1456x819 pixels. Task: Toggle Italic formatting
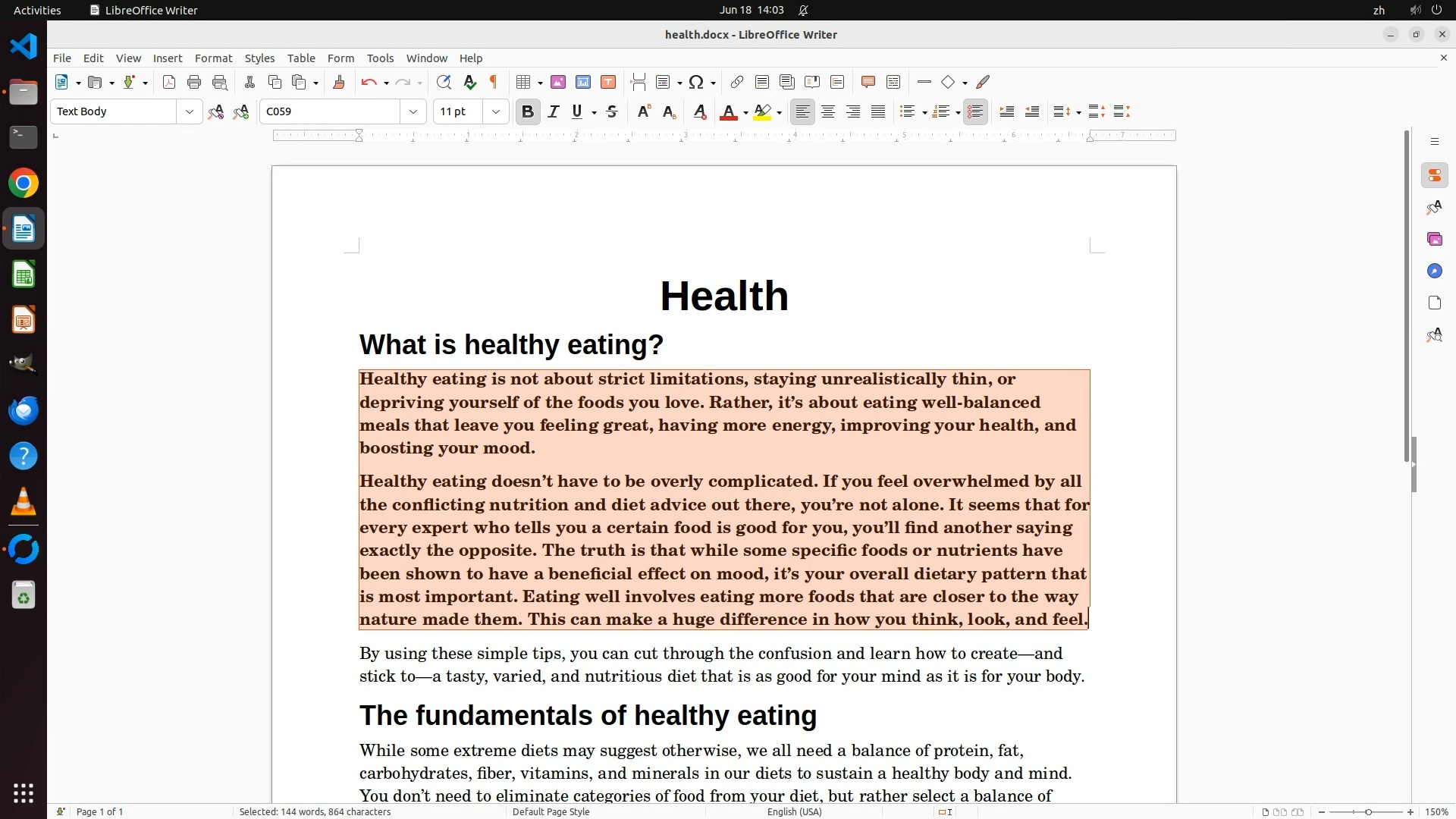[554, 112]
